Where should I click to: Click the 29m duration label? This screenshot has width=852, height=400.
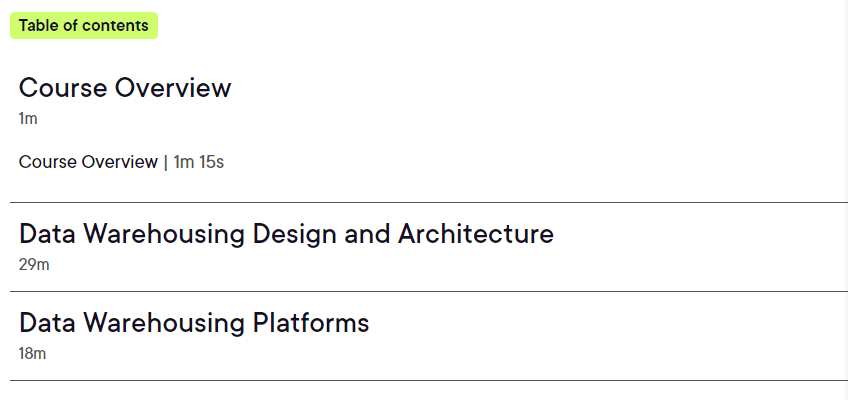click(34, 265)
